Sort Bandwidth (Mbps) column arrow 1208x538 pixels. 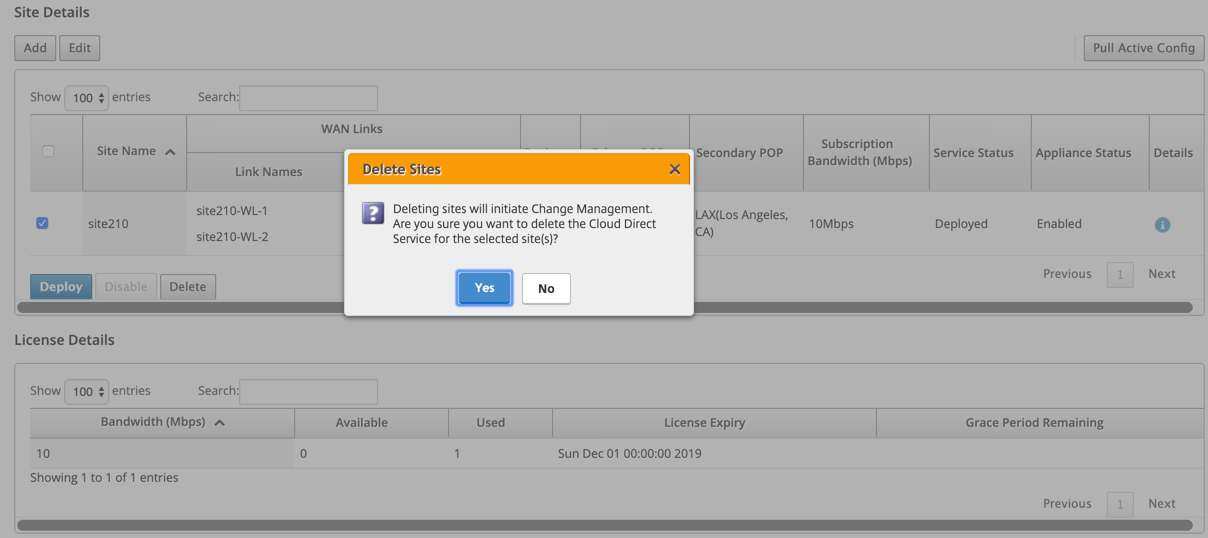tap(219, 423)
